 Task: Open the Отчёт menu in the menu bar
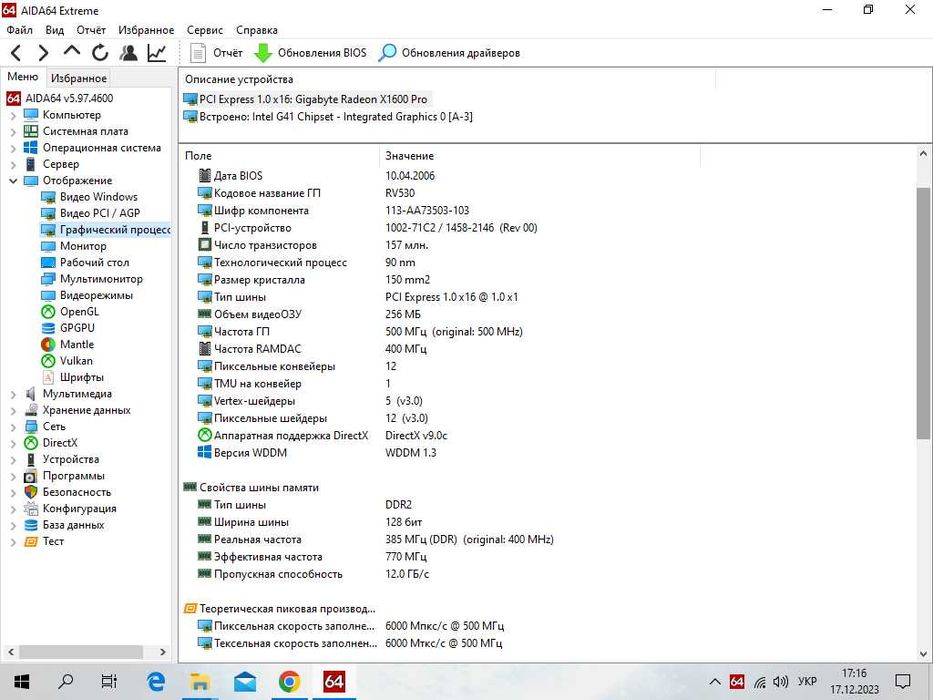coord(90,30)
